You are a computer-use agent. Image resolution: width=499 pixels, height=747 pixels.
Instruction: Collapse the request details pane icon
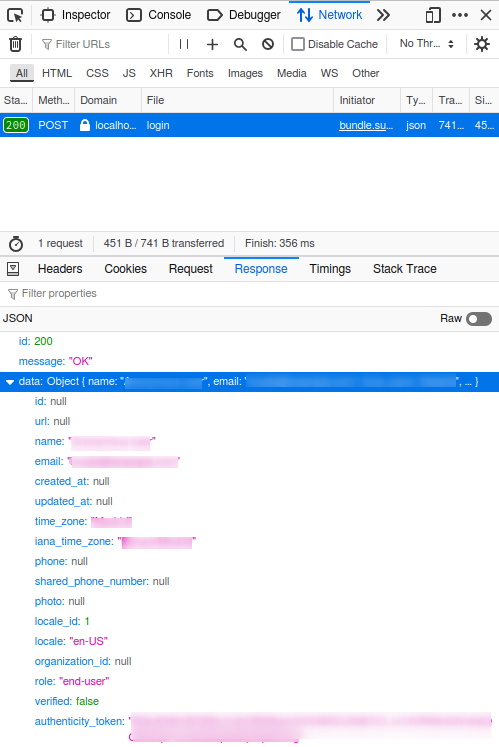[x=13, y=269]
